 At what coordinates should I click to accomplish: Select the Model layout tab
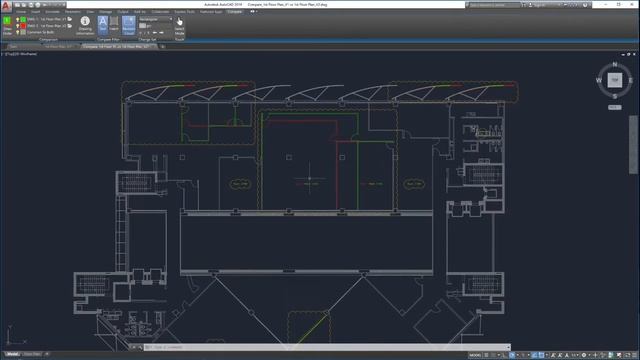(x=12, y=354)
